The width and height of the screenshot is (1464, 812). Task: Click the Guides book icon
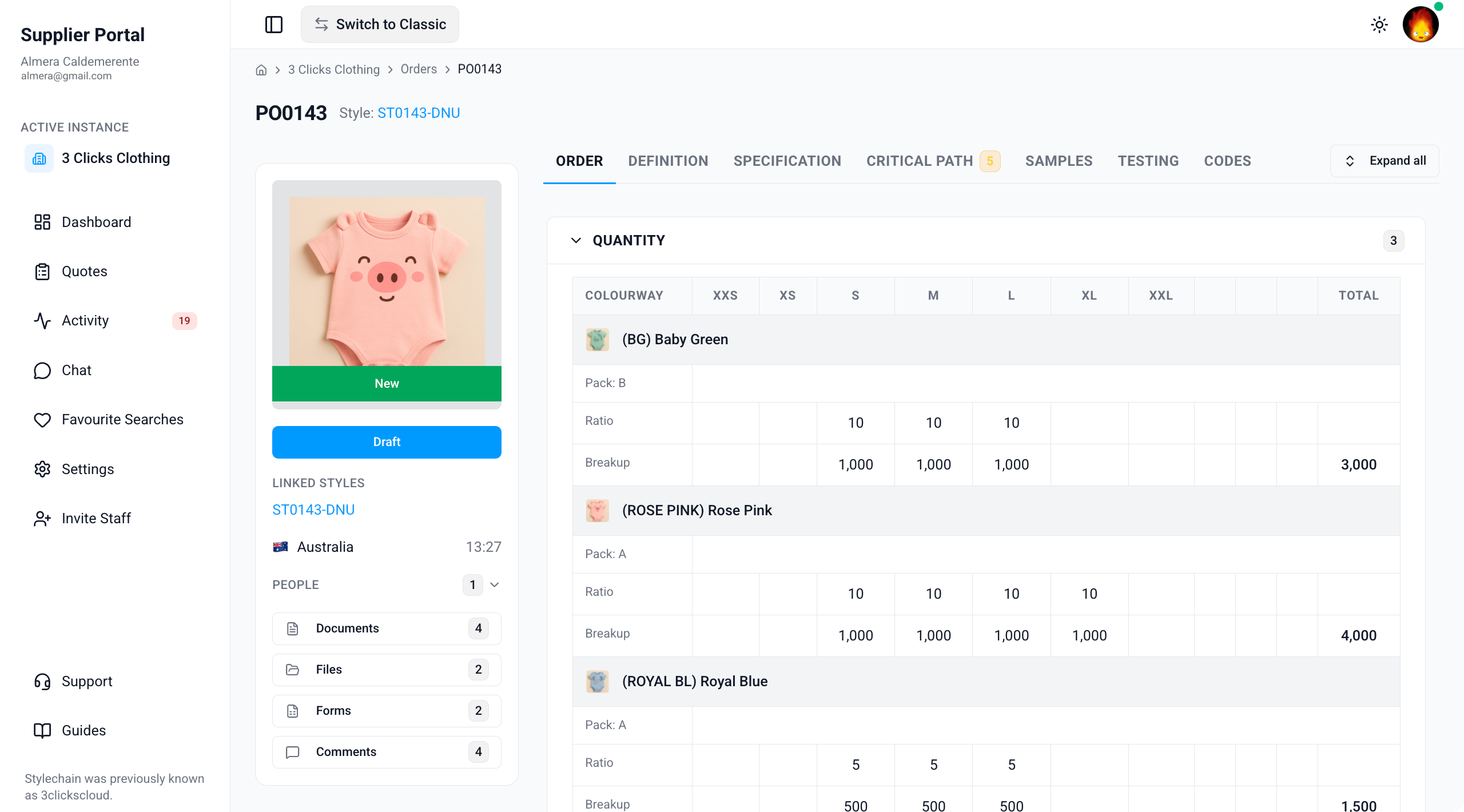[42, 731]
